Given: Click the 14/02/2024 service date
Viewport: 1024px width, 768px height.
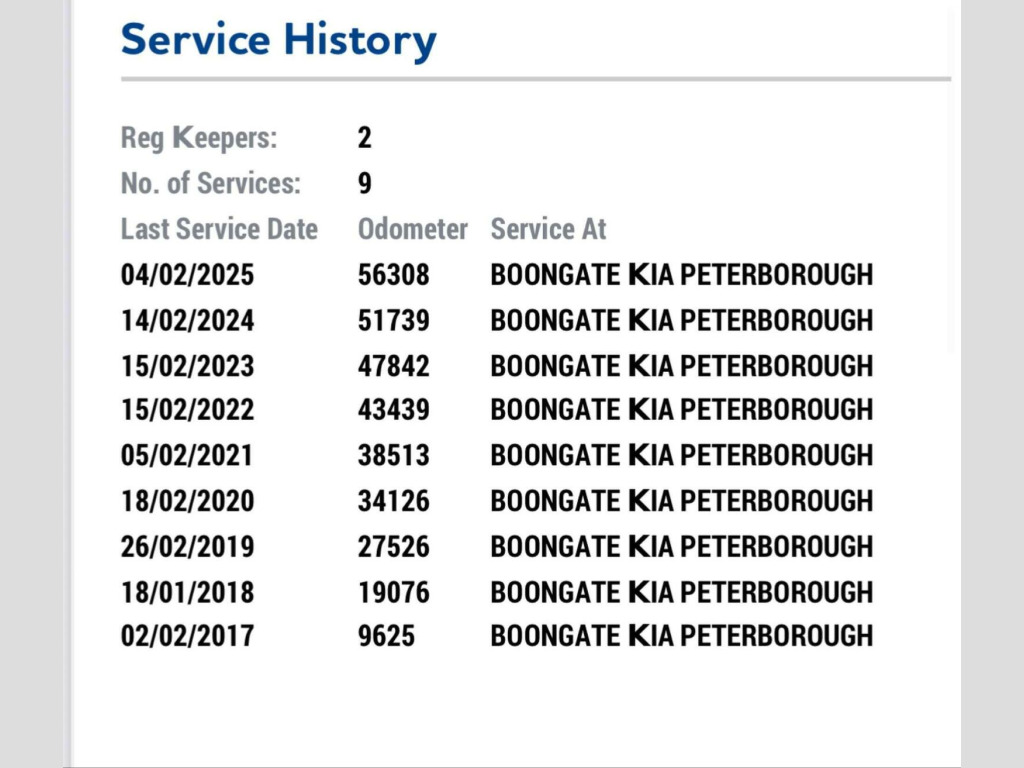Looking at the screenshot, I should [x=188, y=321].
